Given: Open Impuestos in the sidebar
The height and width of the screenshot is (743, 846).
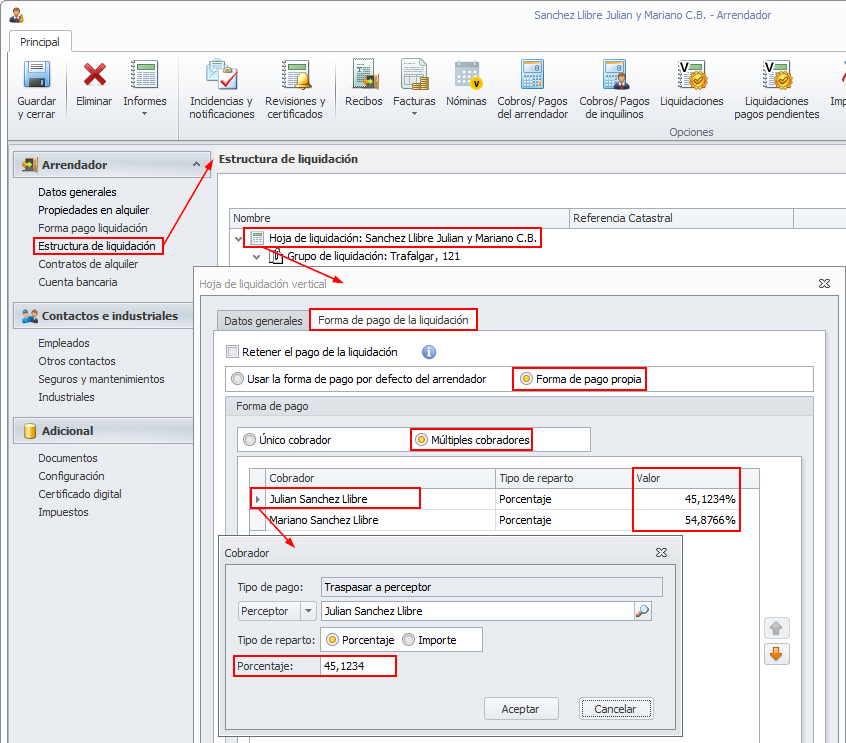Looking at the screenshot, I should tap(63, 512).
